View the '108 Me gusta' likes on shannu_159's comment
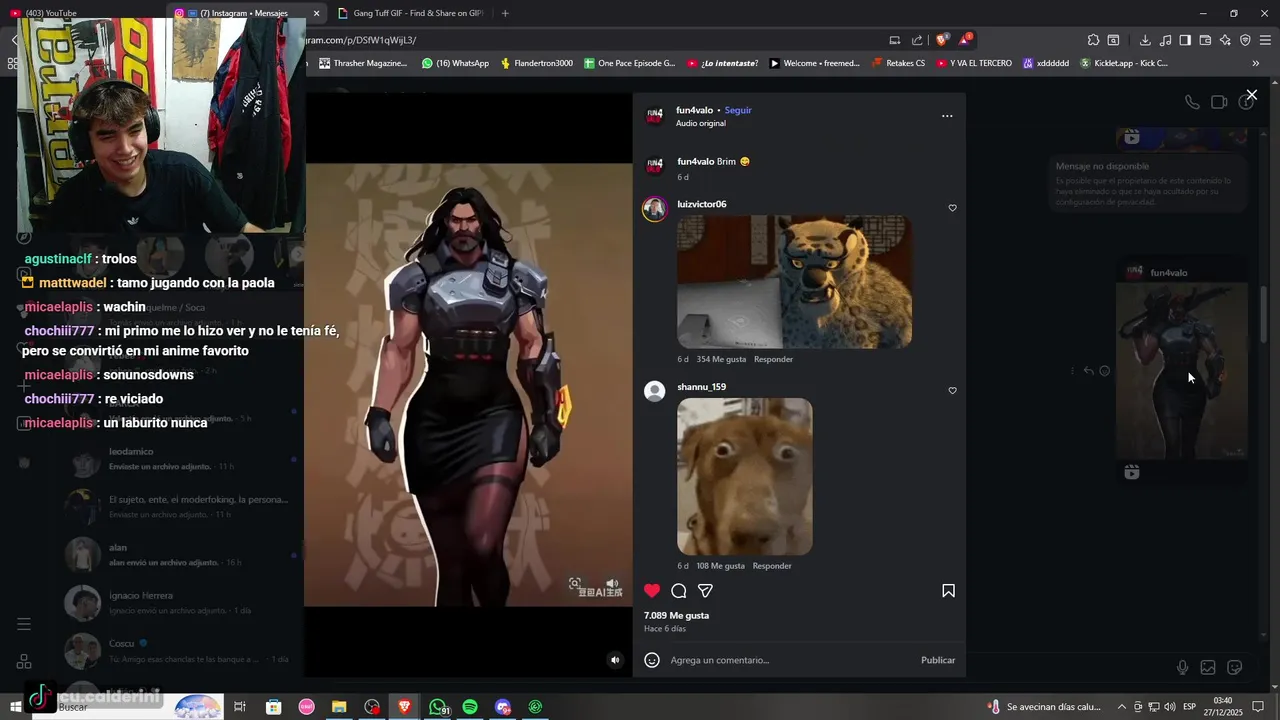 (720, 566)
